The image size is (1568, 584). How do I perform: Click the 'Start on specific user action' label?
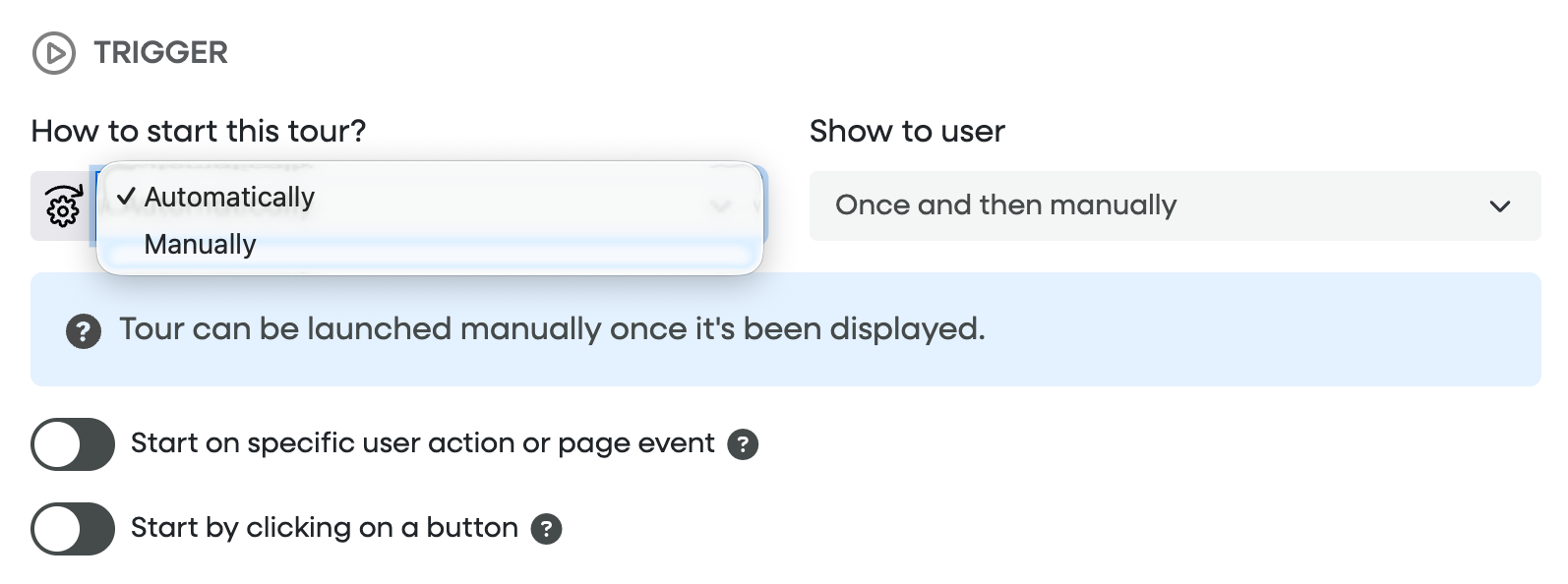pos(422,443)
